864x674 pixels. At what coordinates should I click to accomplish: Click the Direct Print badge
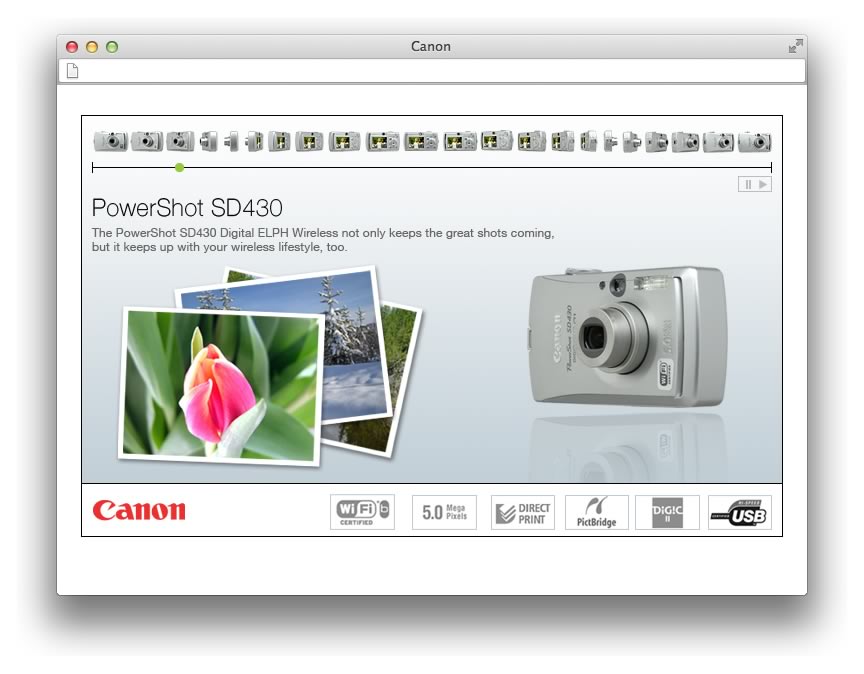(x=522, y=512)
